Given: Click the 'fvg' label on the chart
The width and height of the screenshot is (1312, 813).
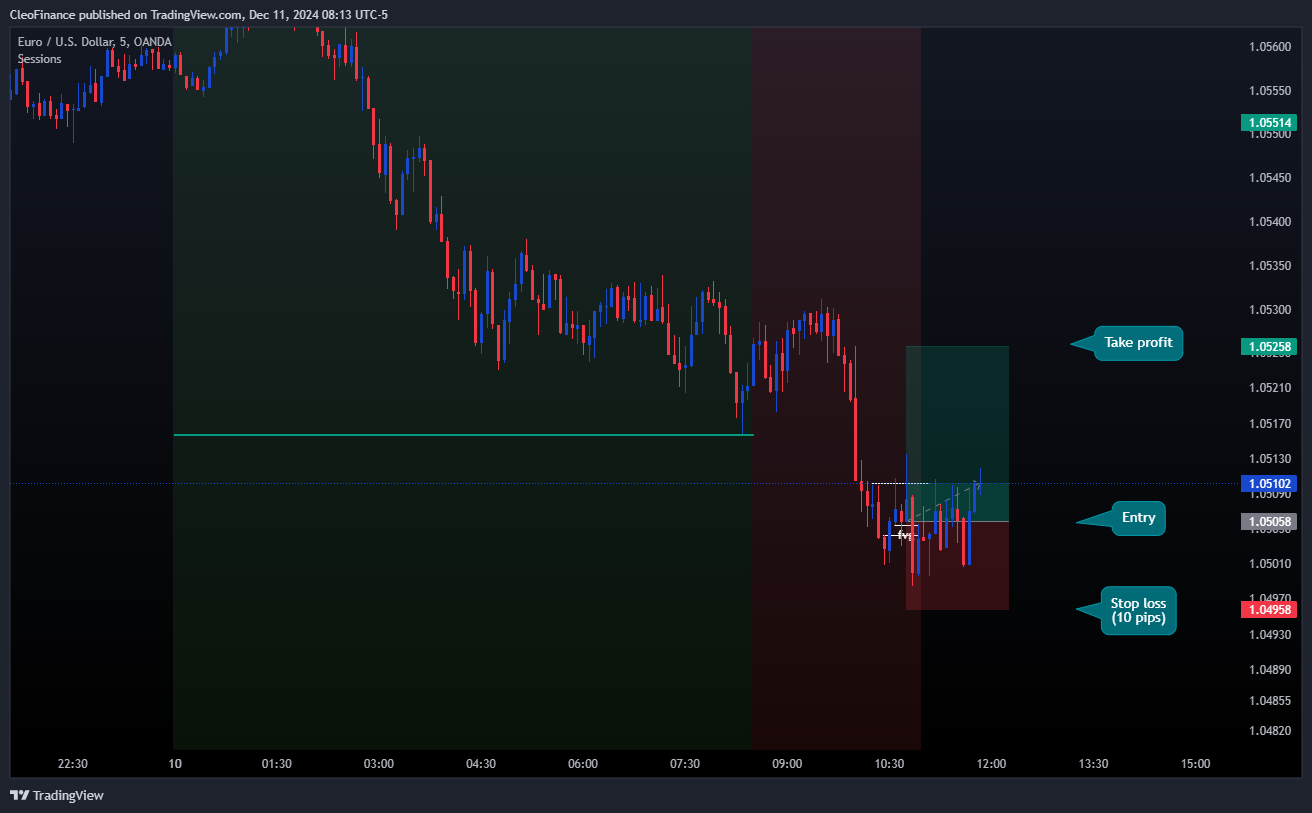Looking at the screenshot, I should pyautogui.click(x=904, y=536).
